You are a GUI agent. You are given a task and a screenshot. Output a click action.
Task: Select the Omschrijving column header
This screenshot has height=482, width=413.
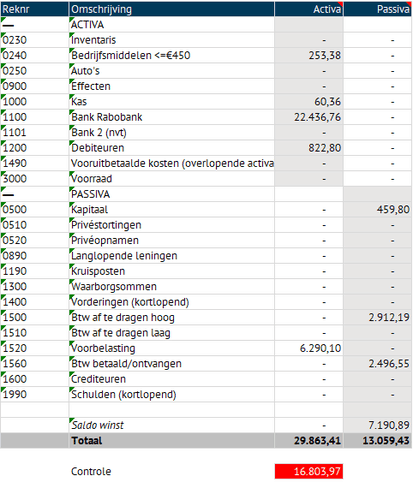172,9
